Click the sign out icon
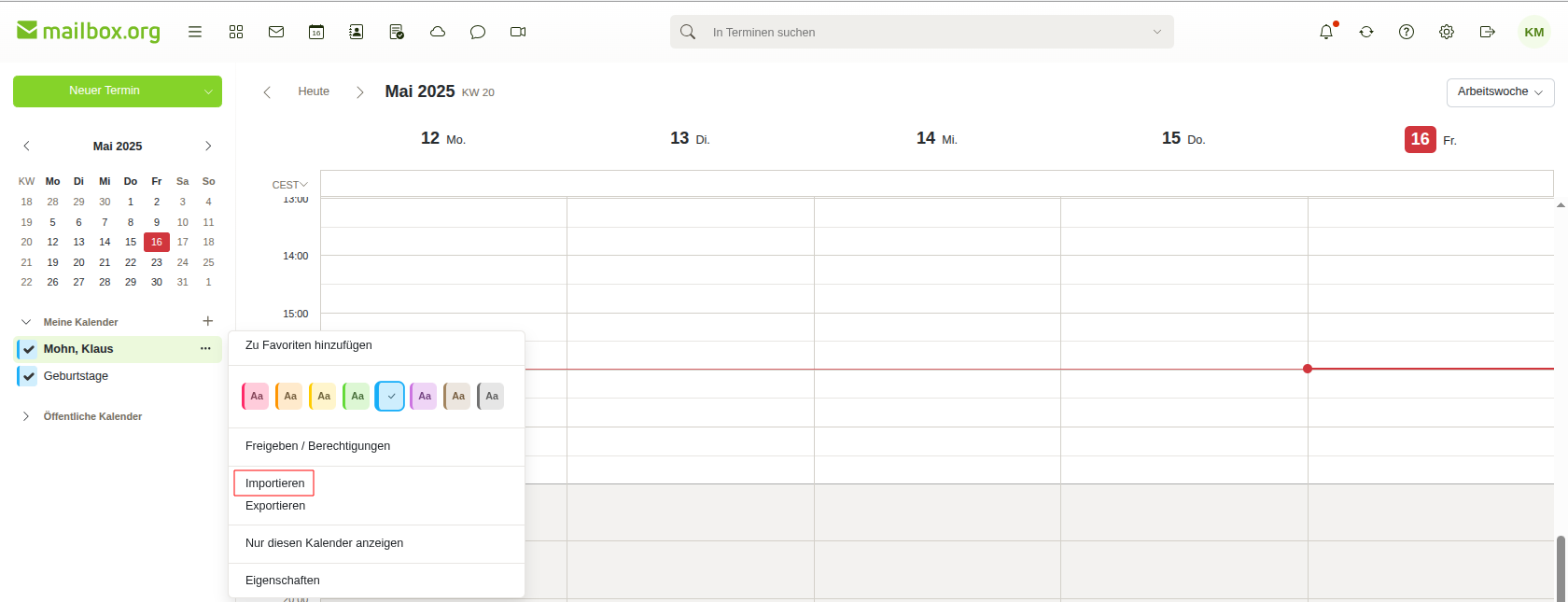 pyautogui.click(x=1488, y=32)
